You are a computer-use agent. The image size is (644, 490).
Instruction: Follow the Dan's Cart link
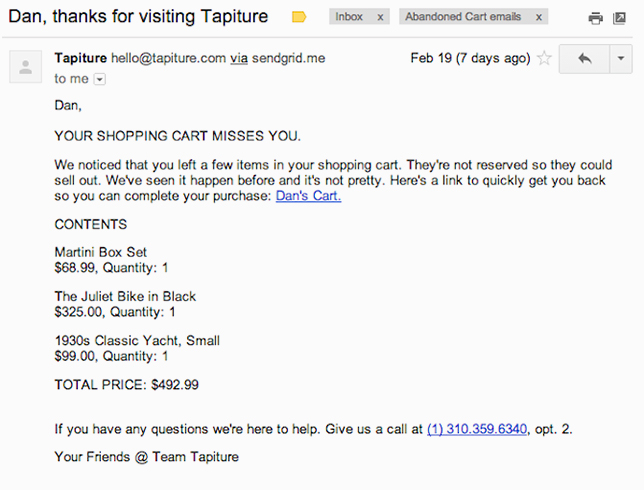pyautogui.click(x=308, y=196)
